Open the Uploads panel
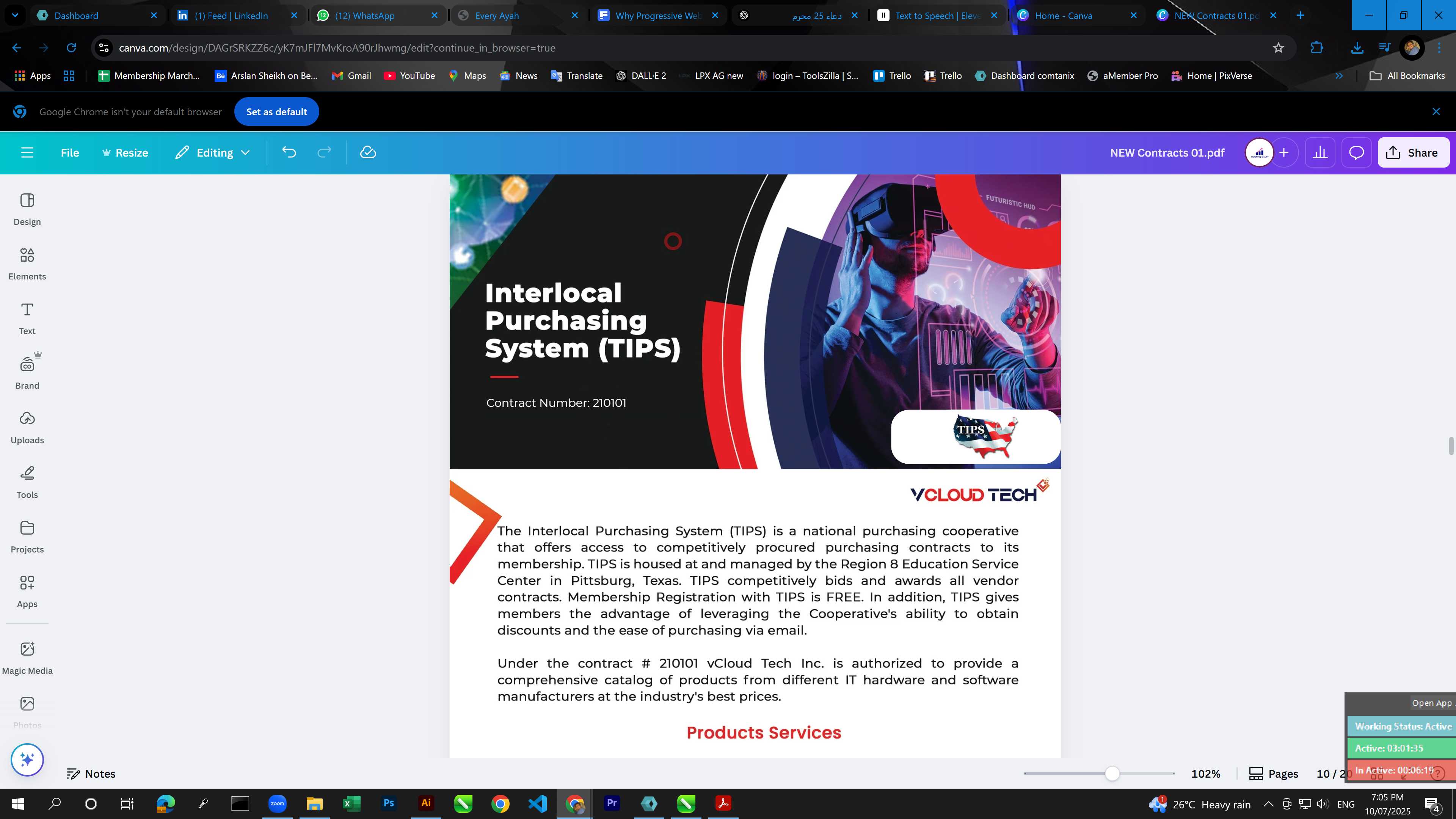The width and height of the screenshot is (1456, 819). coord(27,428)
